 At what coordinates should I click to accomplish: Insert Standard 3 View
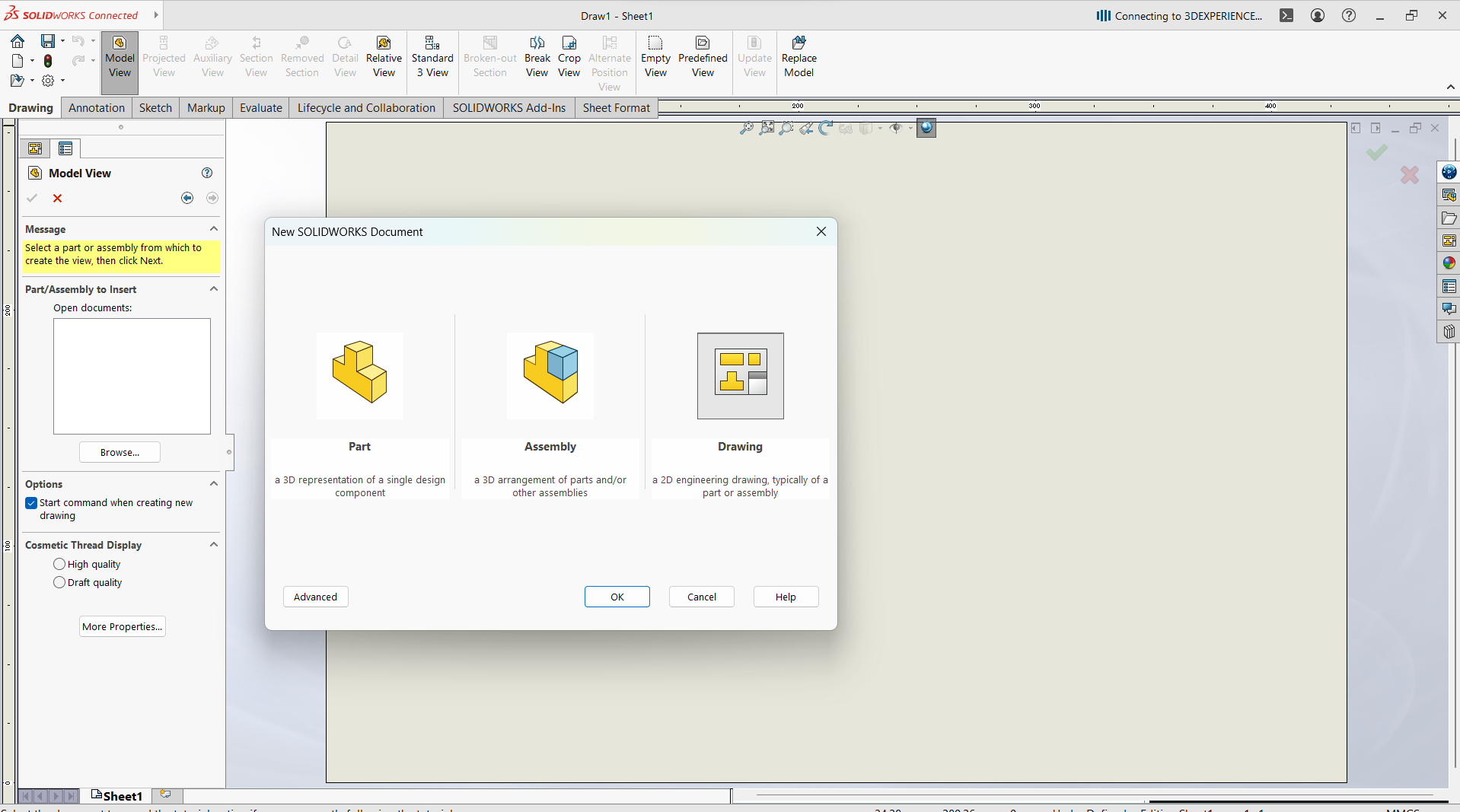pos(432,58)
